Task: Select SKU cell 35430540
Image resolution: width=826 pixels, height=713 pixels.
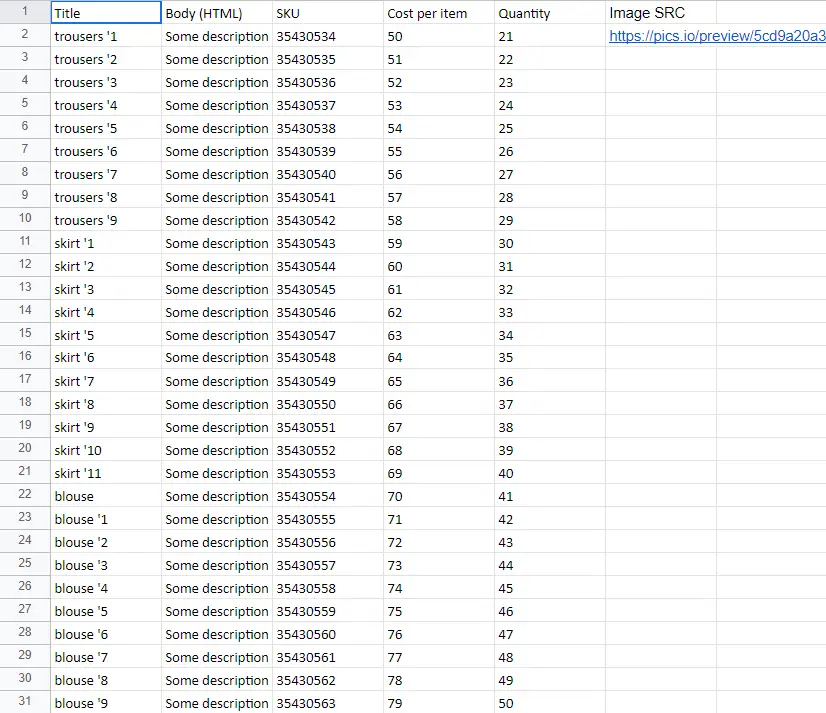Action: click(328, 174)
